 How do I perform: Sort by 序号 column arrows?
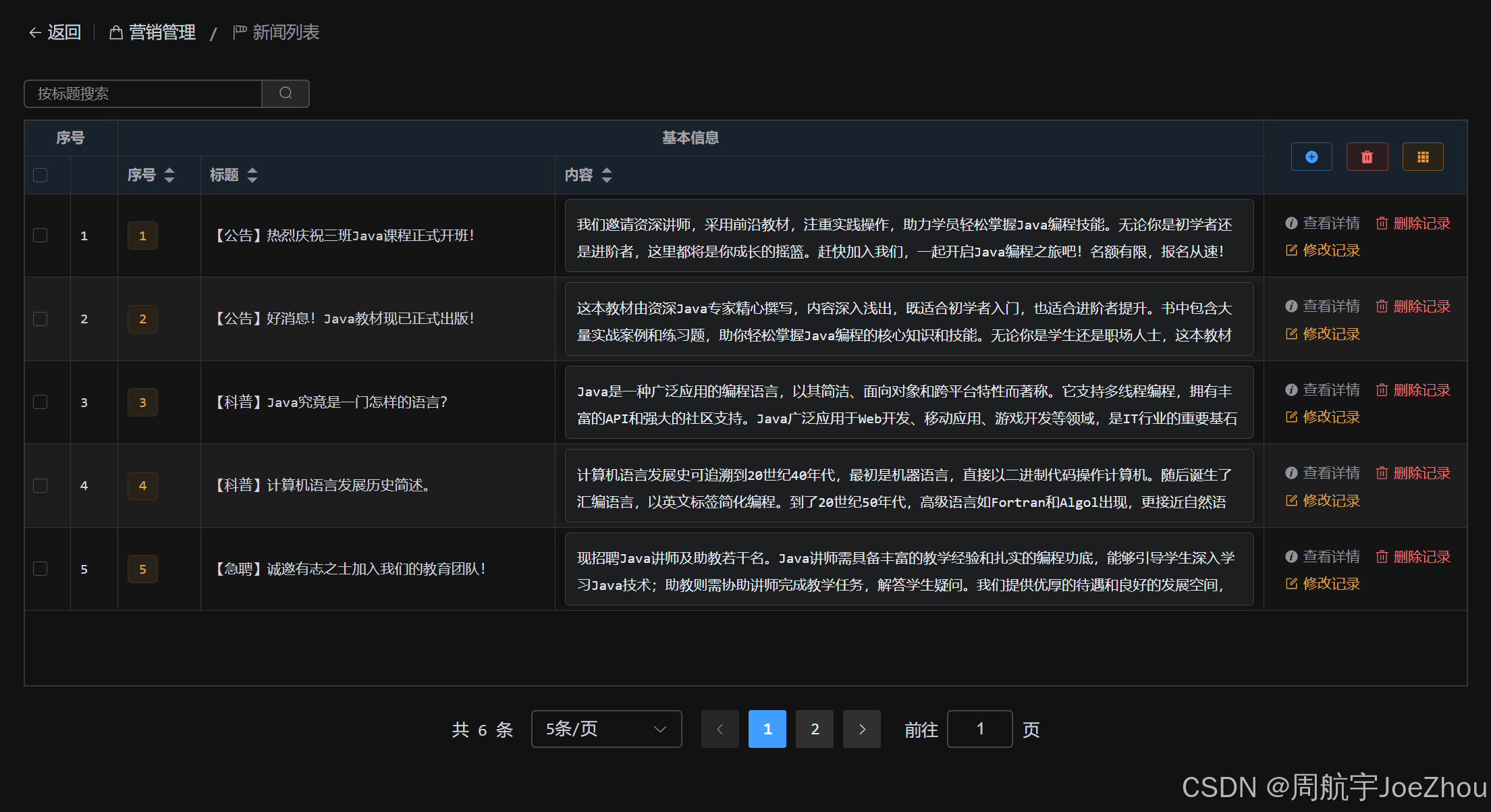tap(169, 175)
